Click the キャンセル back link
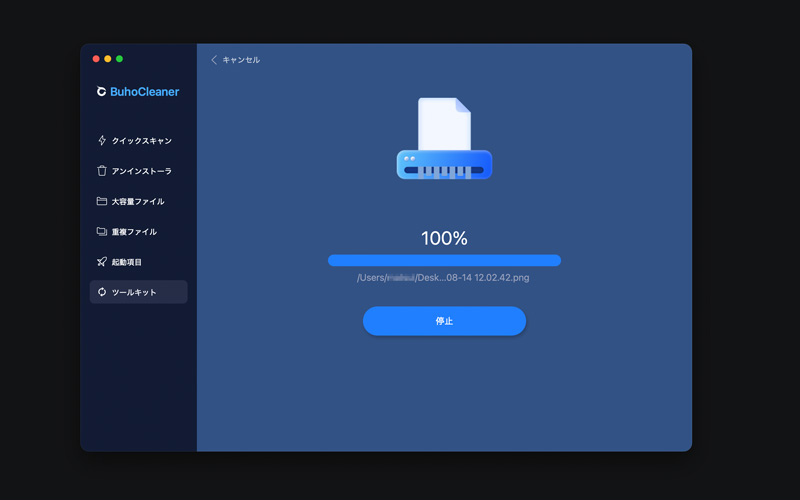Screen dimensions: 800x500 pyautogui.click(x=236, y=60)
